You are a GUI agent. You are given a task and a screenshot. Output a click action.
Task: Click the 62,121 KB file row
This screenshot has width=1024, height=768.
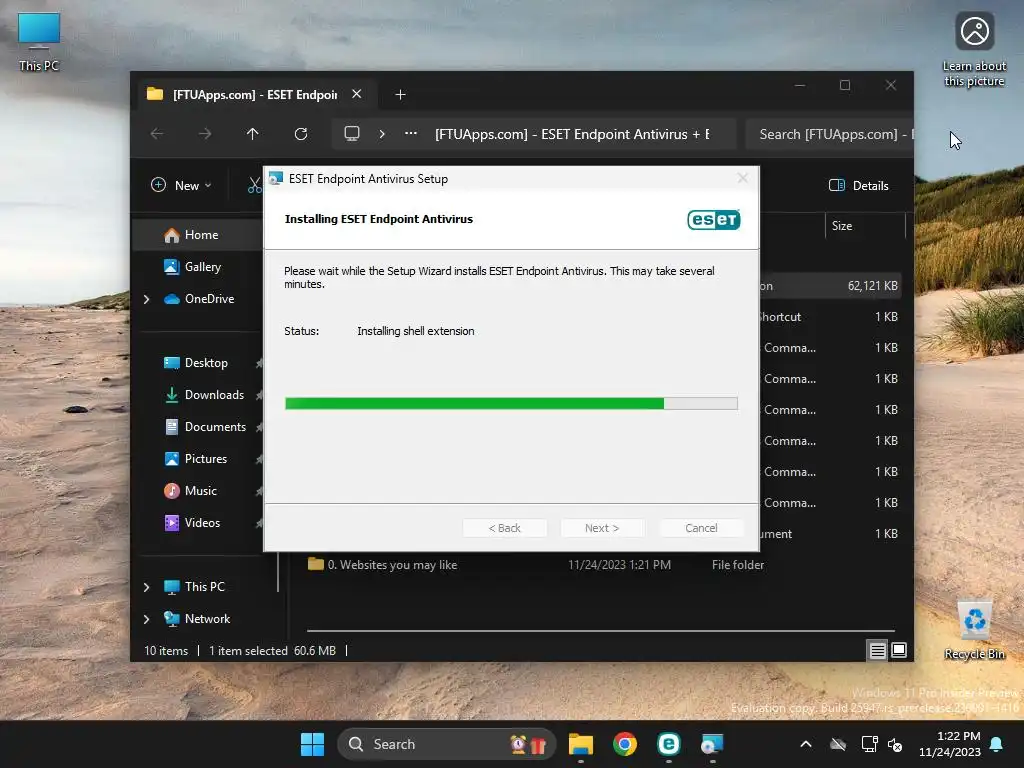point(829,286)
